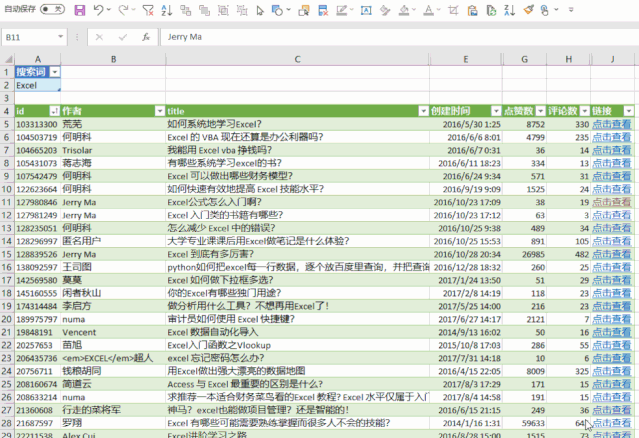Open the title column filter dropdown
This screenshot has width=639, height=438.
tap(423, 111)
